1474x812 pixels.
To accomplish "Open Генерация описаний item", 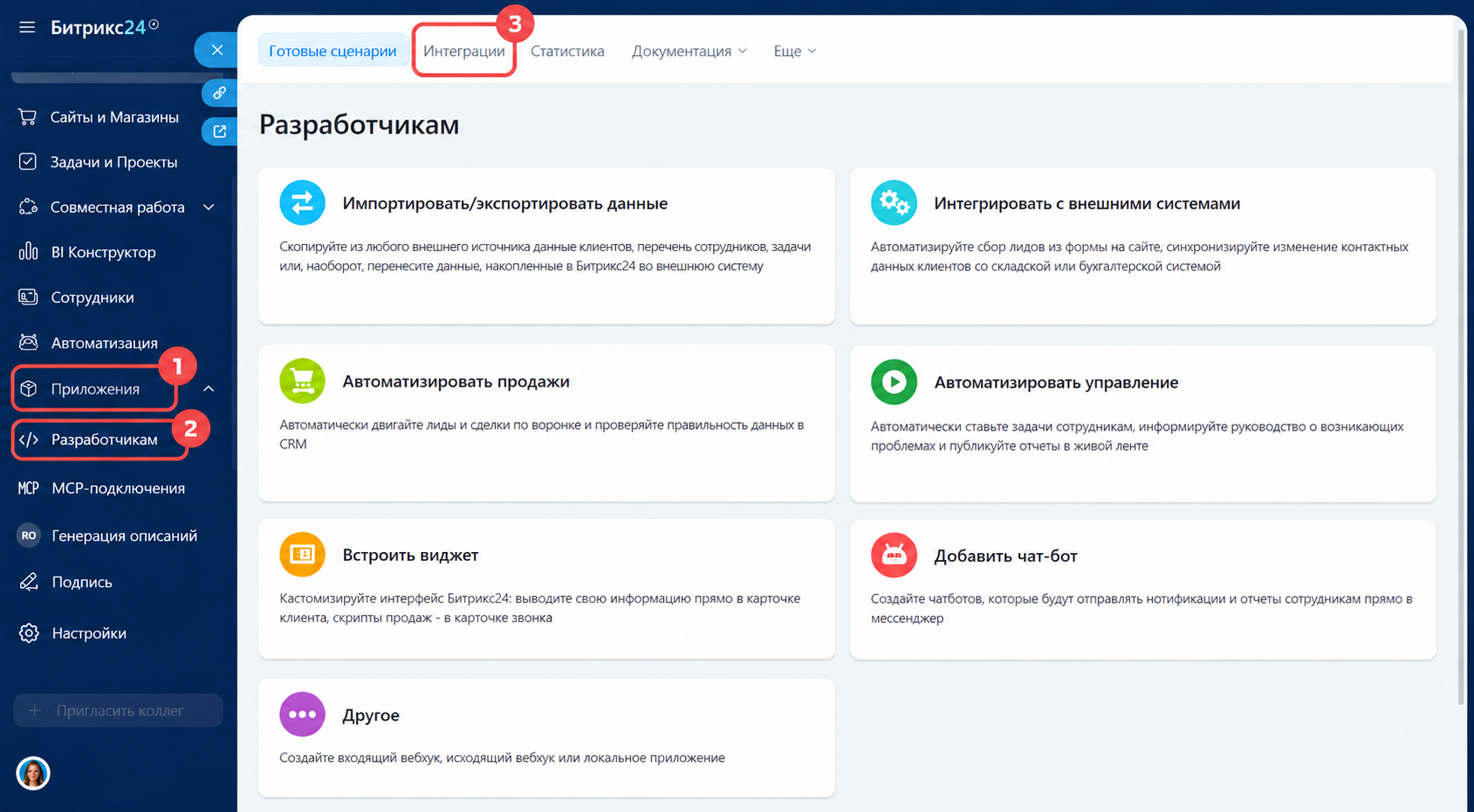I will tap(124, 536).
